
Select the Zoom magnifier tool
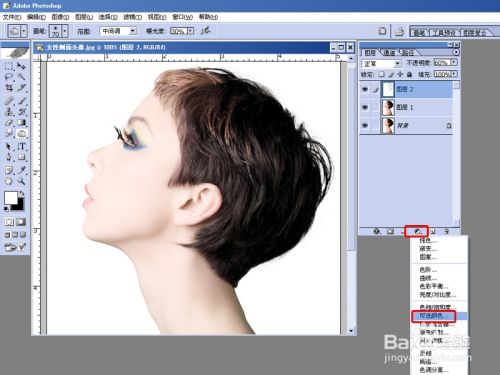click(21, 181)
